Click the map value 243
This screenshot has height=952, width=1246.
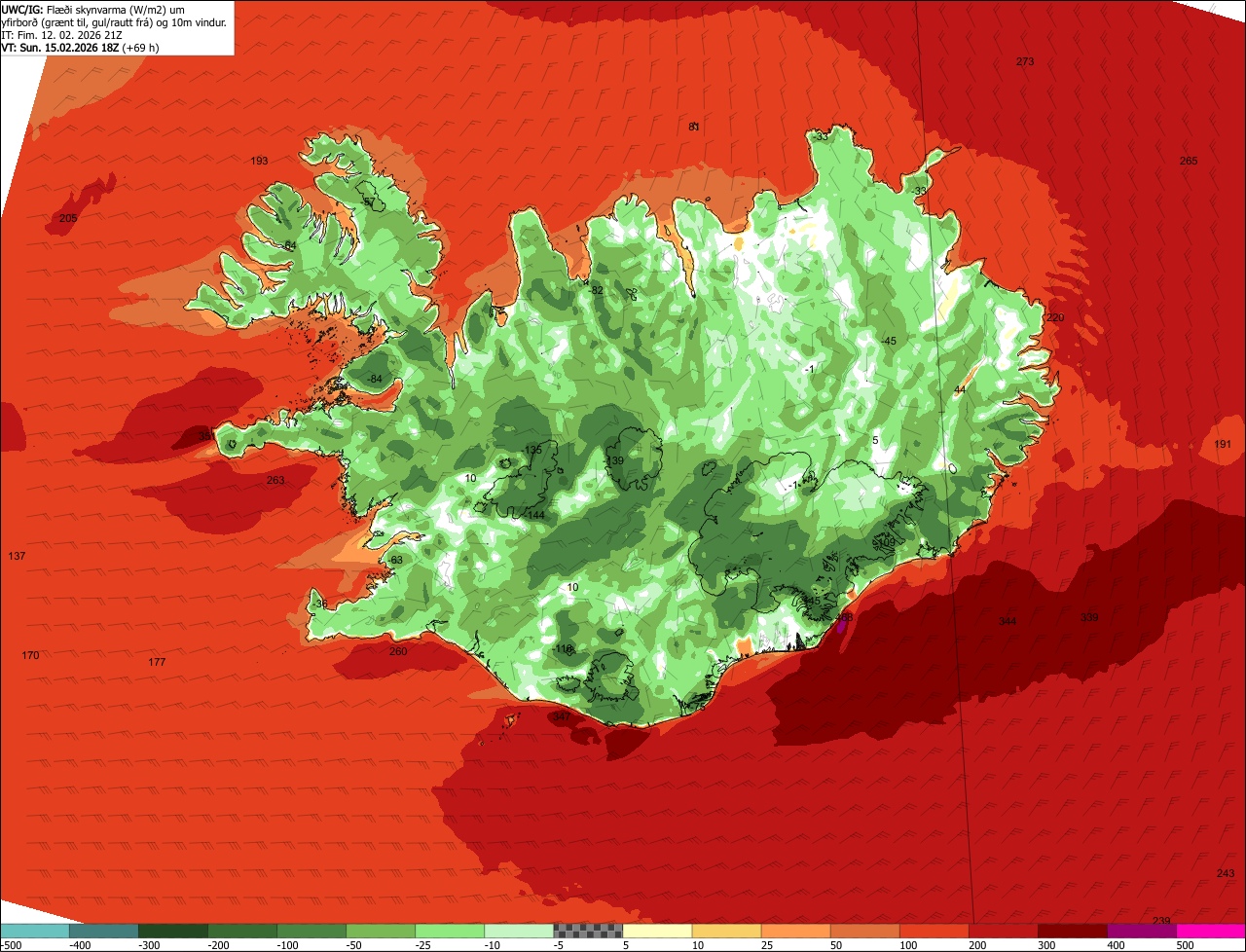point(1226,873)
